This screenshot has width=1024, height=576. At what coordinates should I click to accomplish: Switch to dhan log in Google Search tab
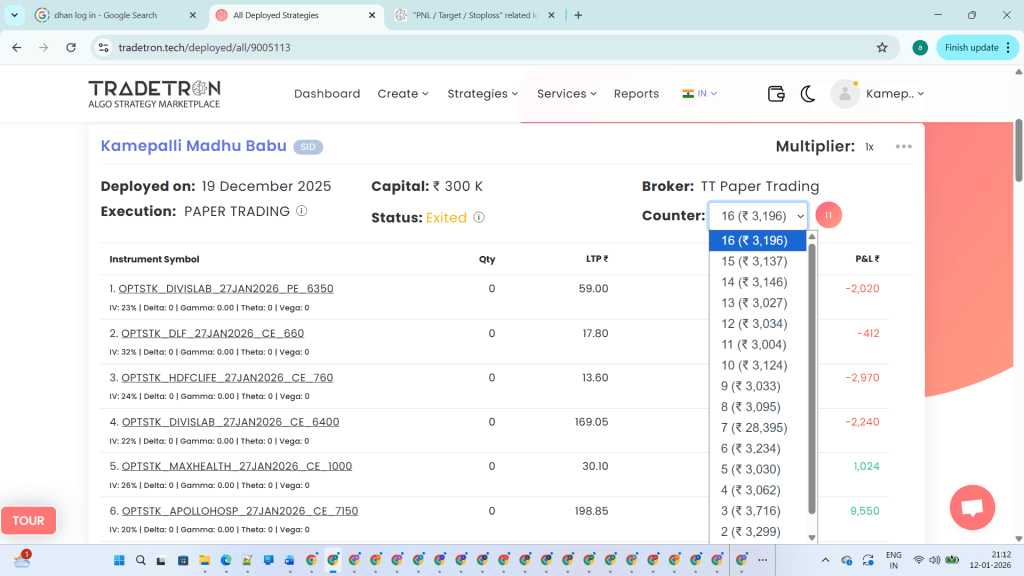coord(110,15)
